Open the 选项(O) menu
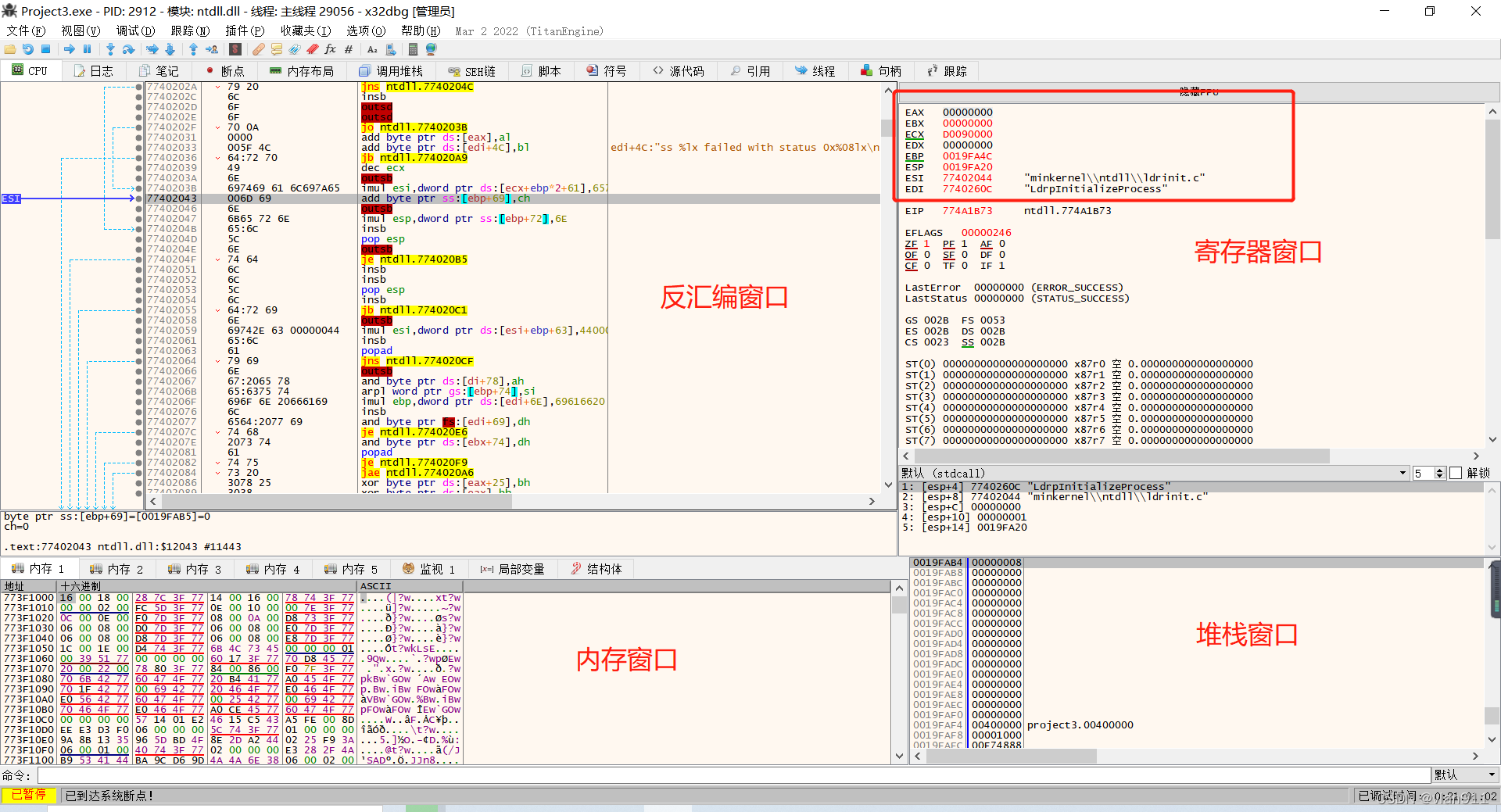The height and width of the screenshot is (812, 1501). [x=366, y=30]
